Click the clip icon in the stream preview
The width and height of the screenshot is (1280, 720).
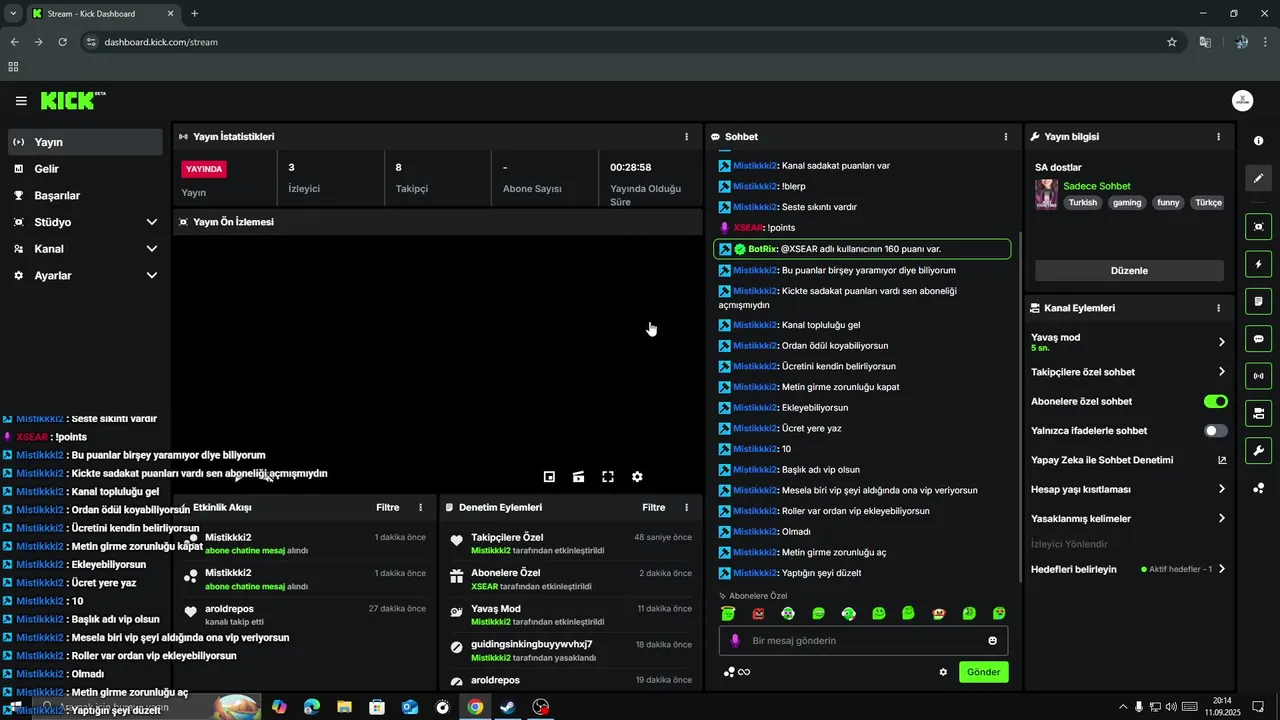click(578, 477)
